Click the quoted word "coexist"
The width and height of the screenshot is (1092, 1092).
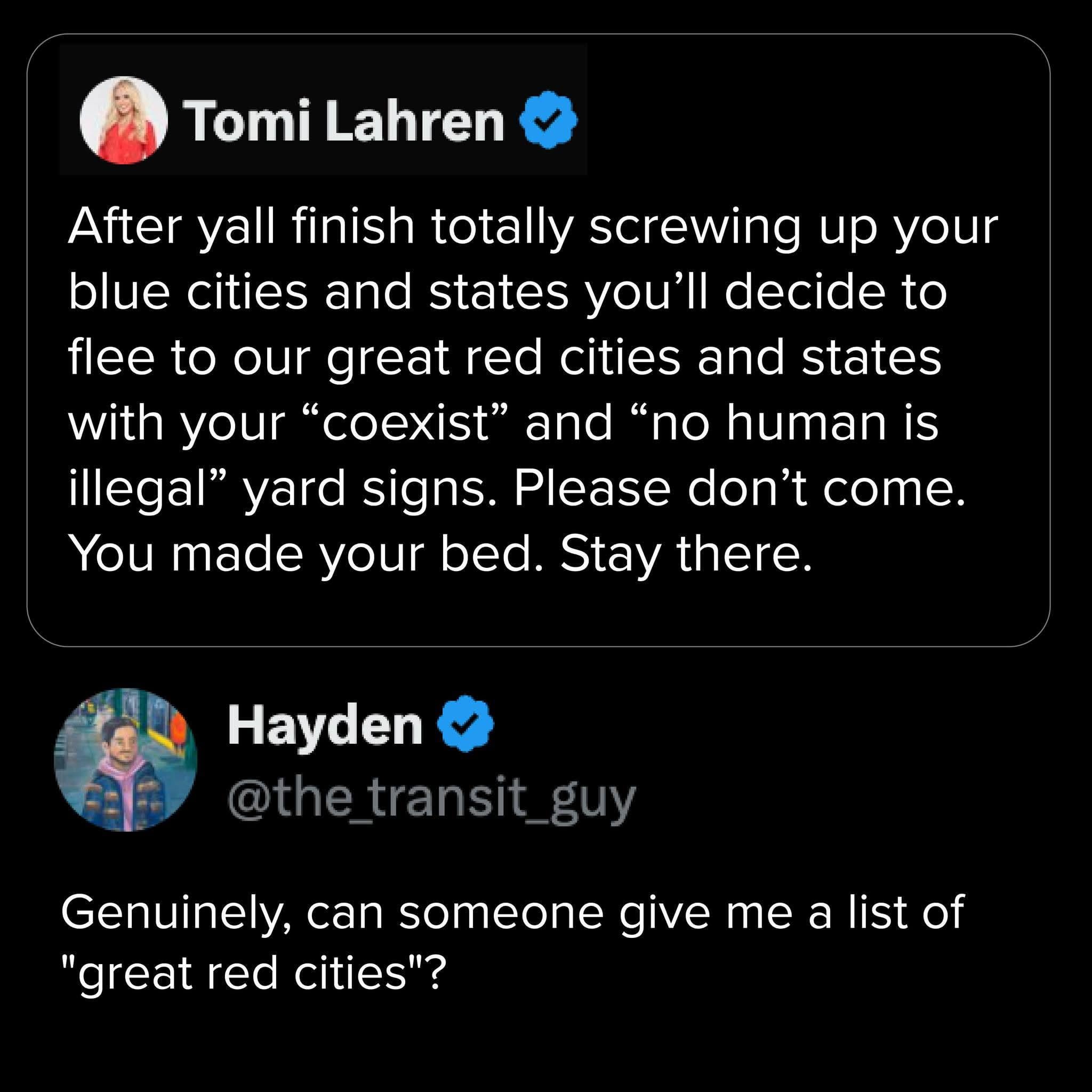405,423
